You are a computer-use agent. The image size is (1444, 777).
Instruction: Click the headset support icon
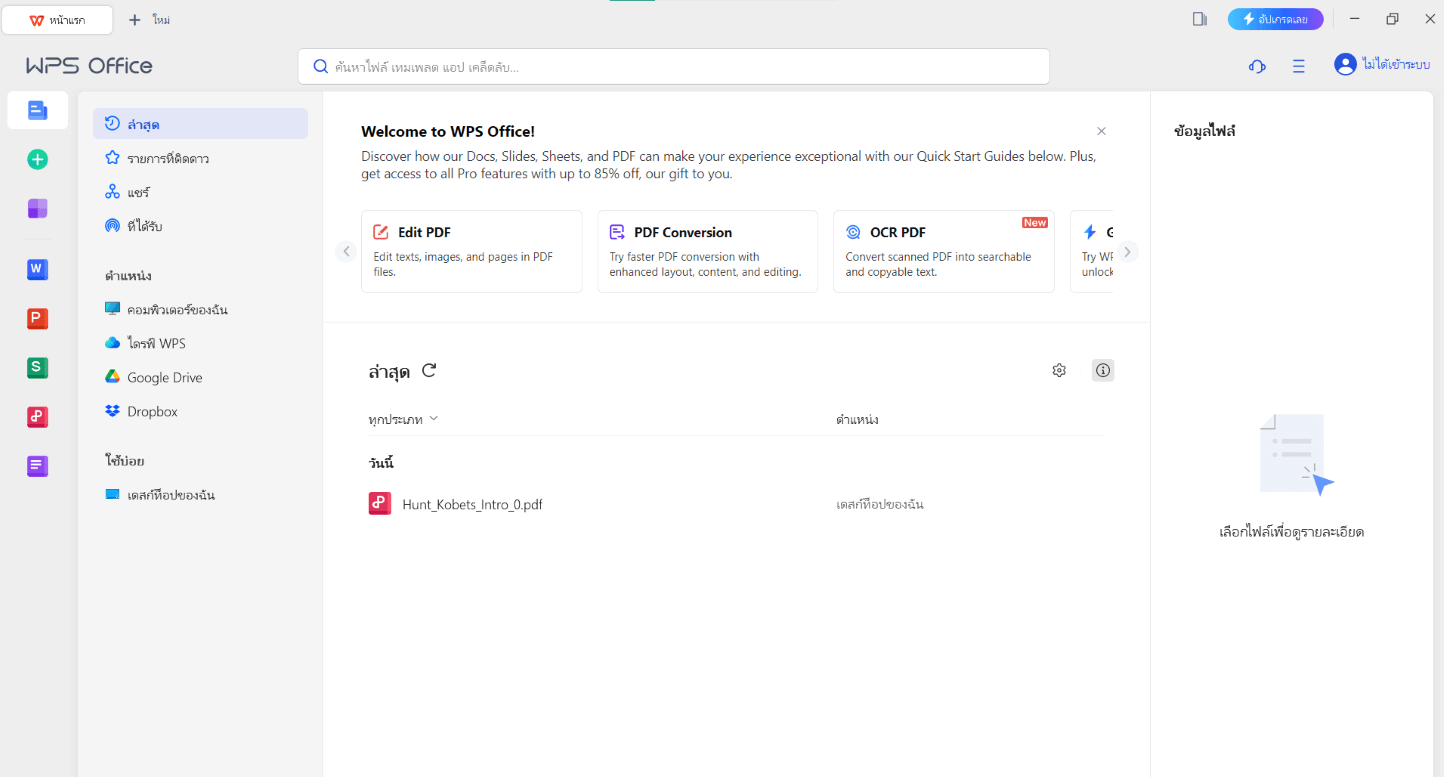1257,66
